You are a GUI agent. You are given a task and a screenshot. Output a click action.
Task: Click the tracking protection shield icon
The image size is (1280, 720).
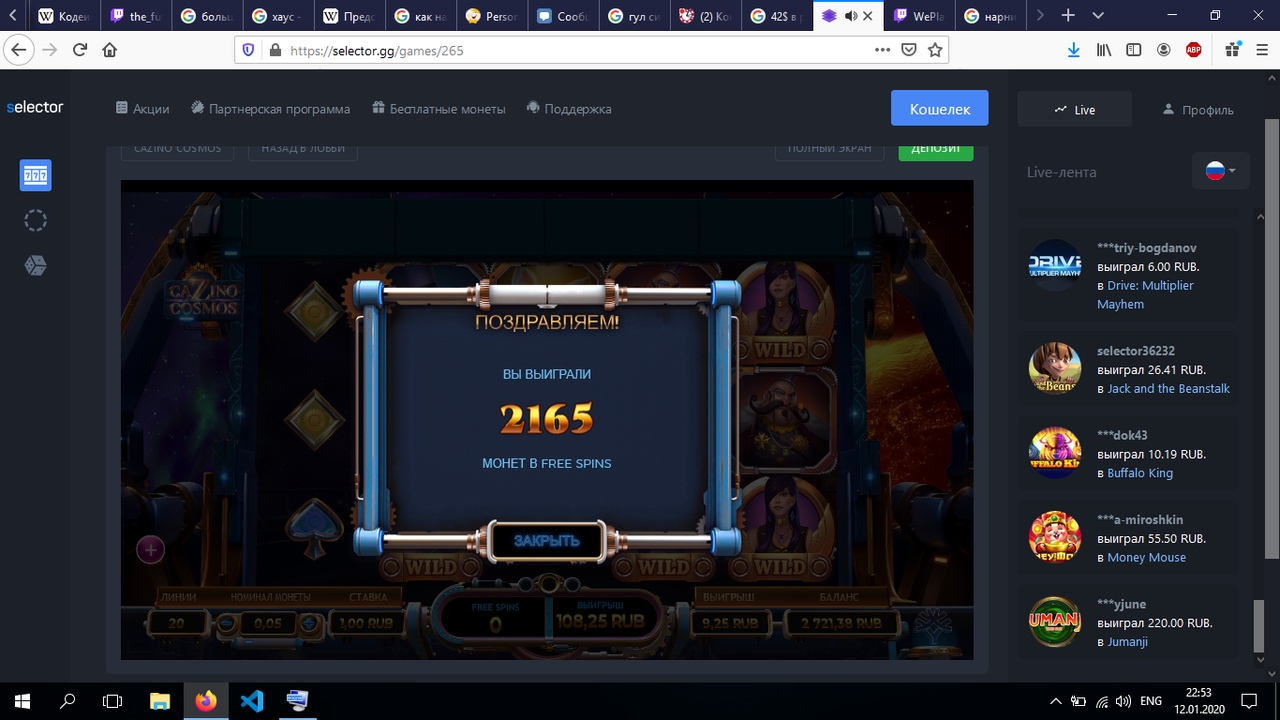click(x=248, y=50)
